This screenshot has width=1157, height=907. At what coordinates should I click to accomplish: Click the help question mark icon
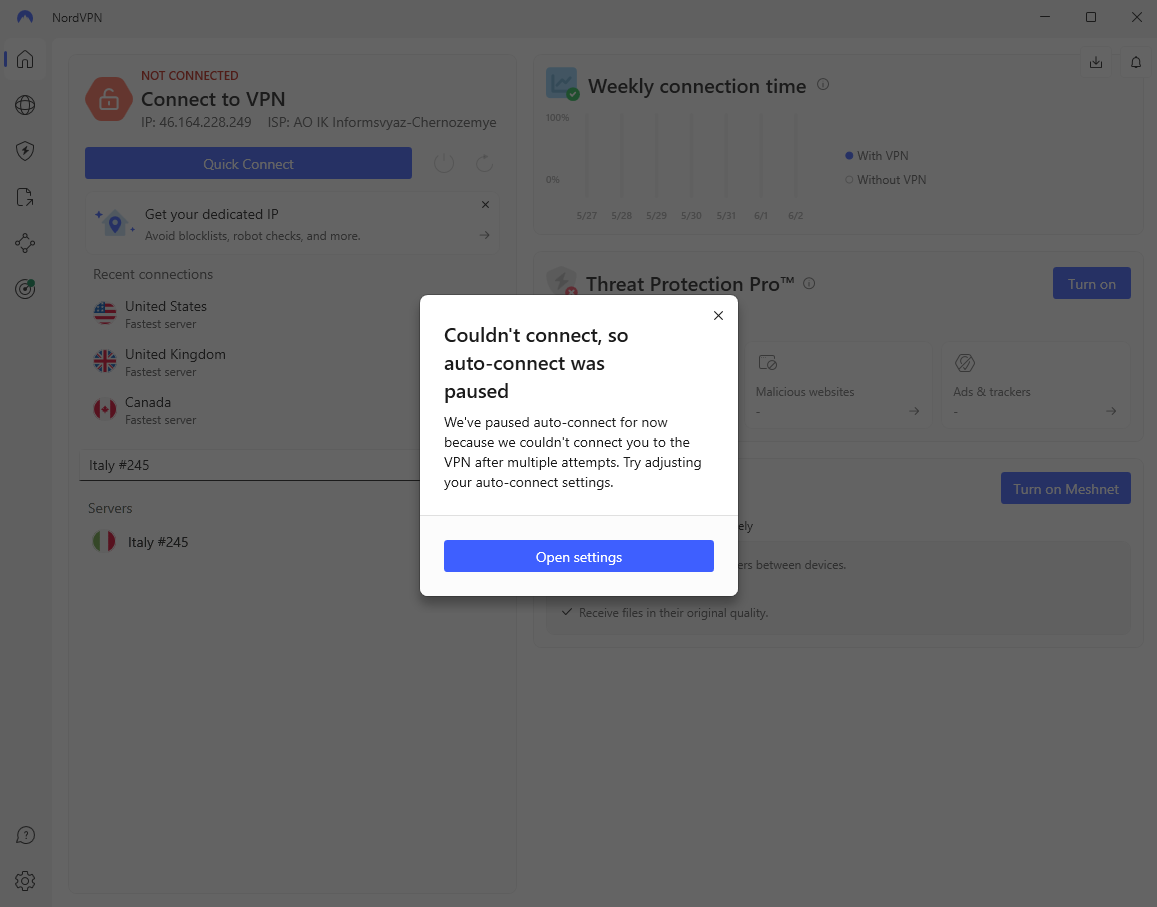point(25,835)
